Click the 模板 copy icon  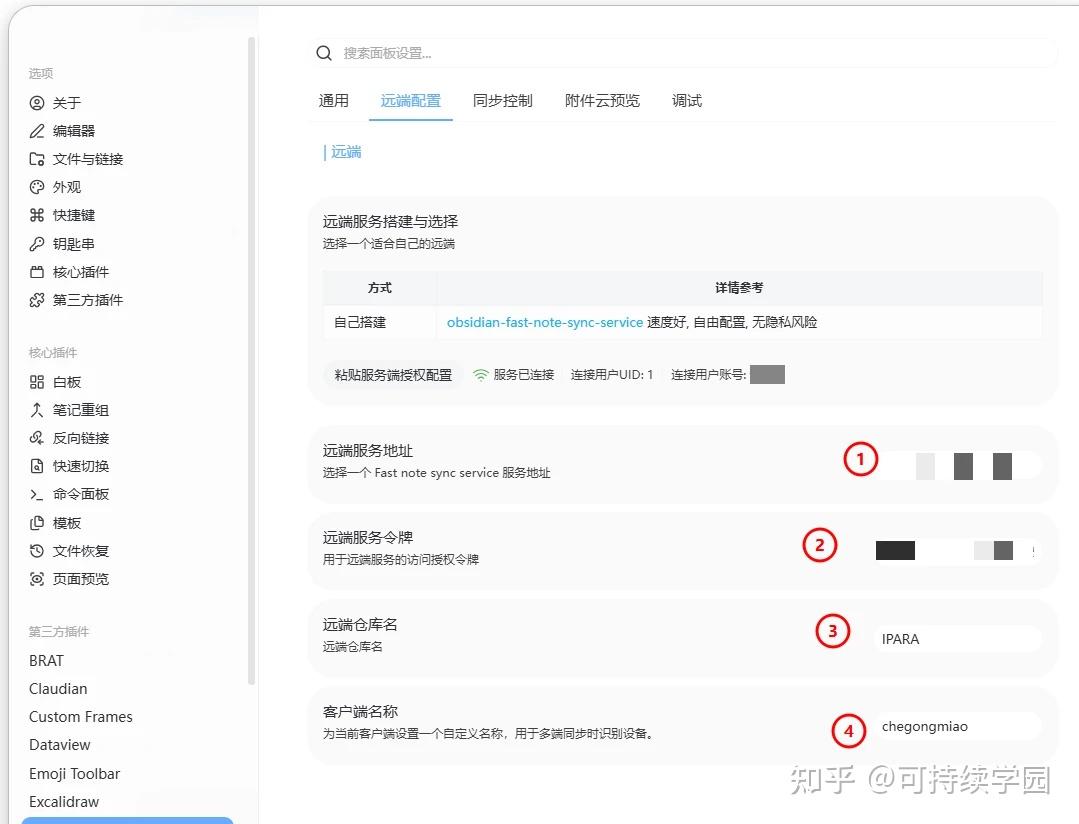(36, 523)
